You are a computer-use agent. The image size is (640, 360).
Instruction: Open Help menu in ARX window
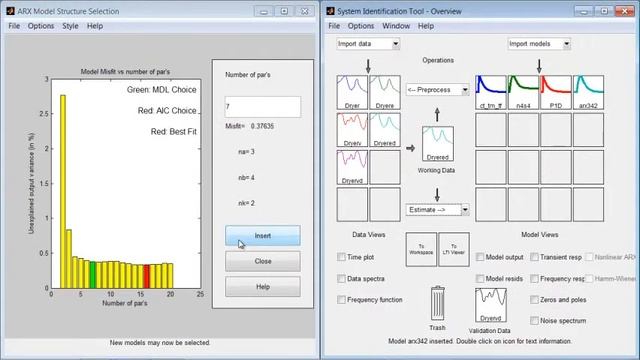pos(95,26)
